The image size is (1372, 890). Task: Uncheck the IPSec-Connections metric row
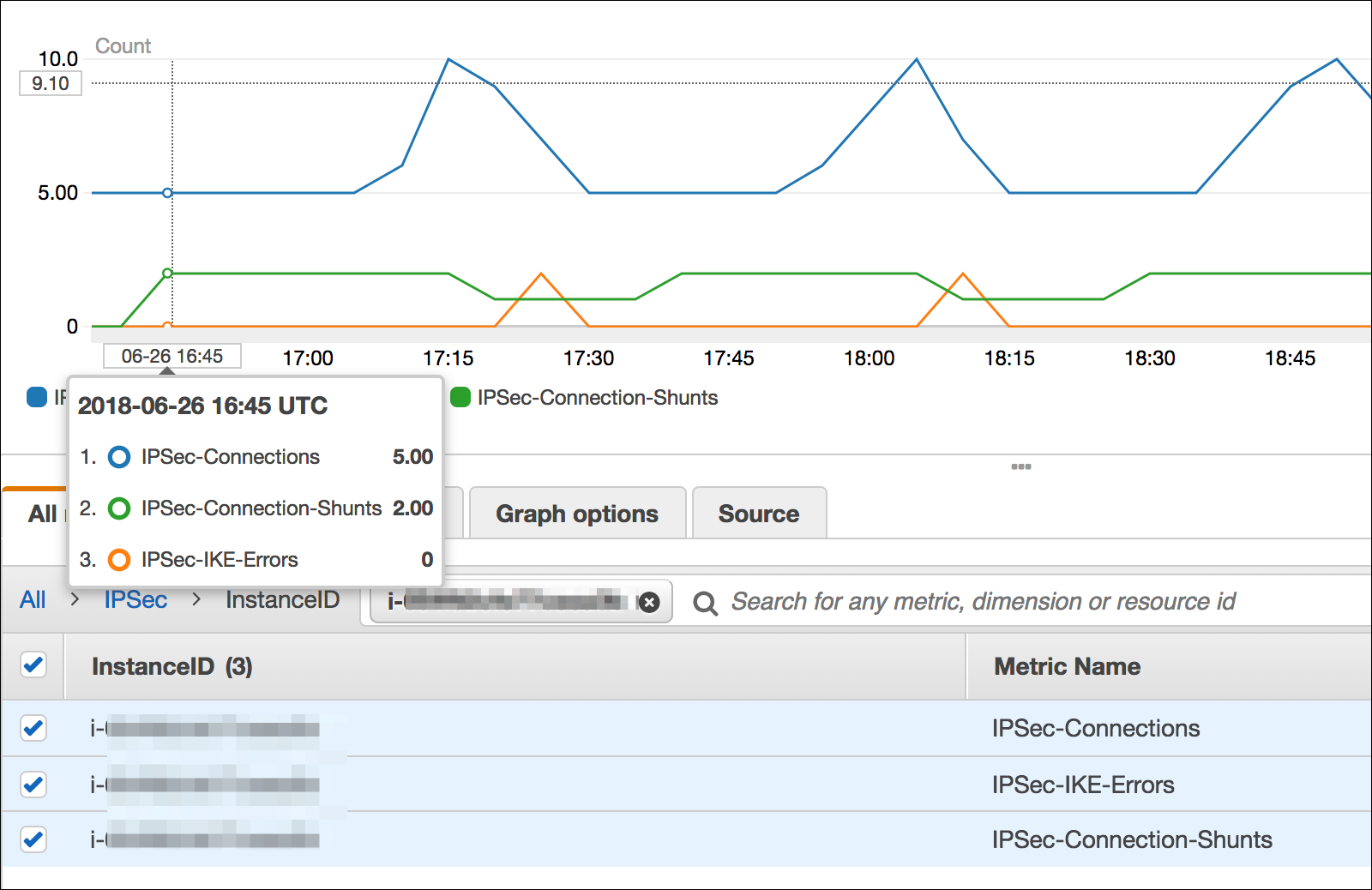[x=33, y=728]
